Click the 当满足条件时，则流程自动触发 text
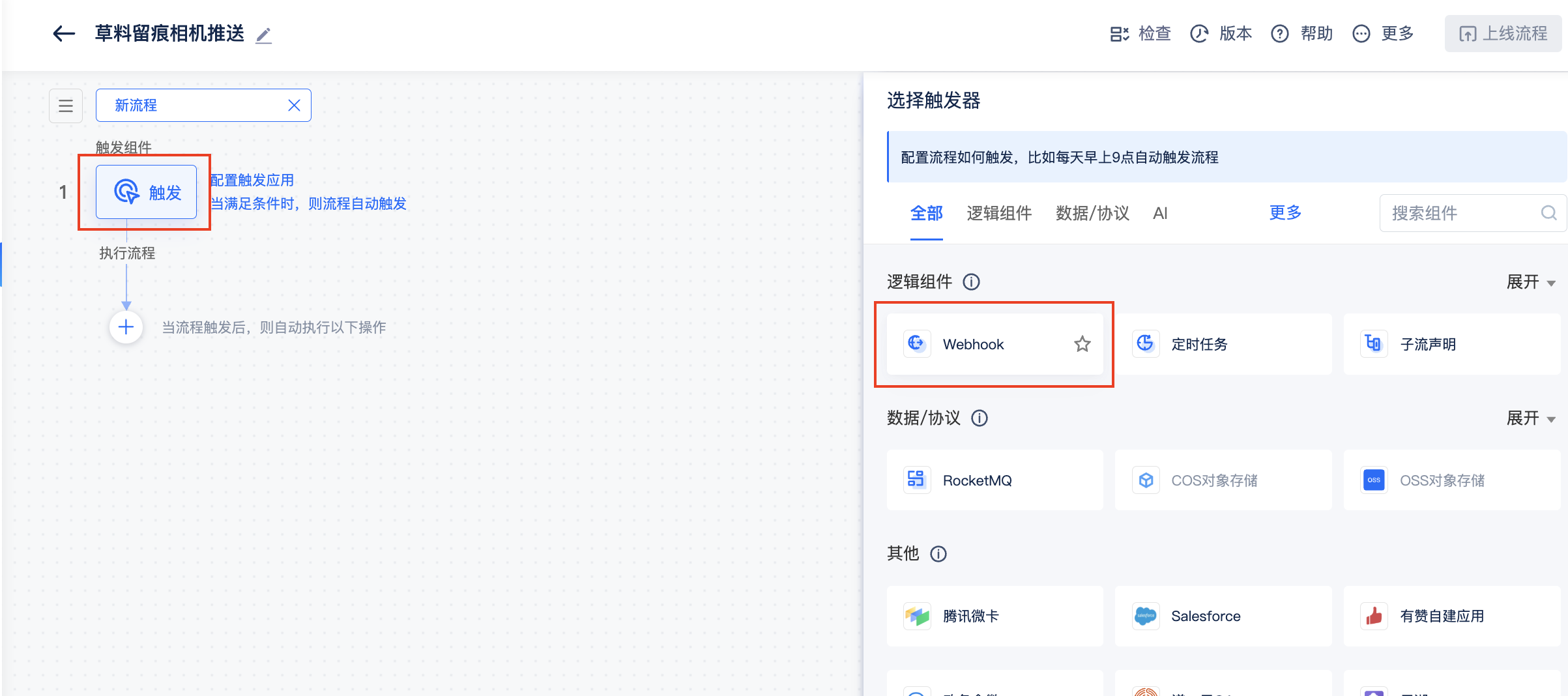Screen dimensions: 1568x696 point(308,204)
